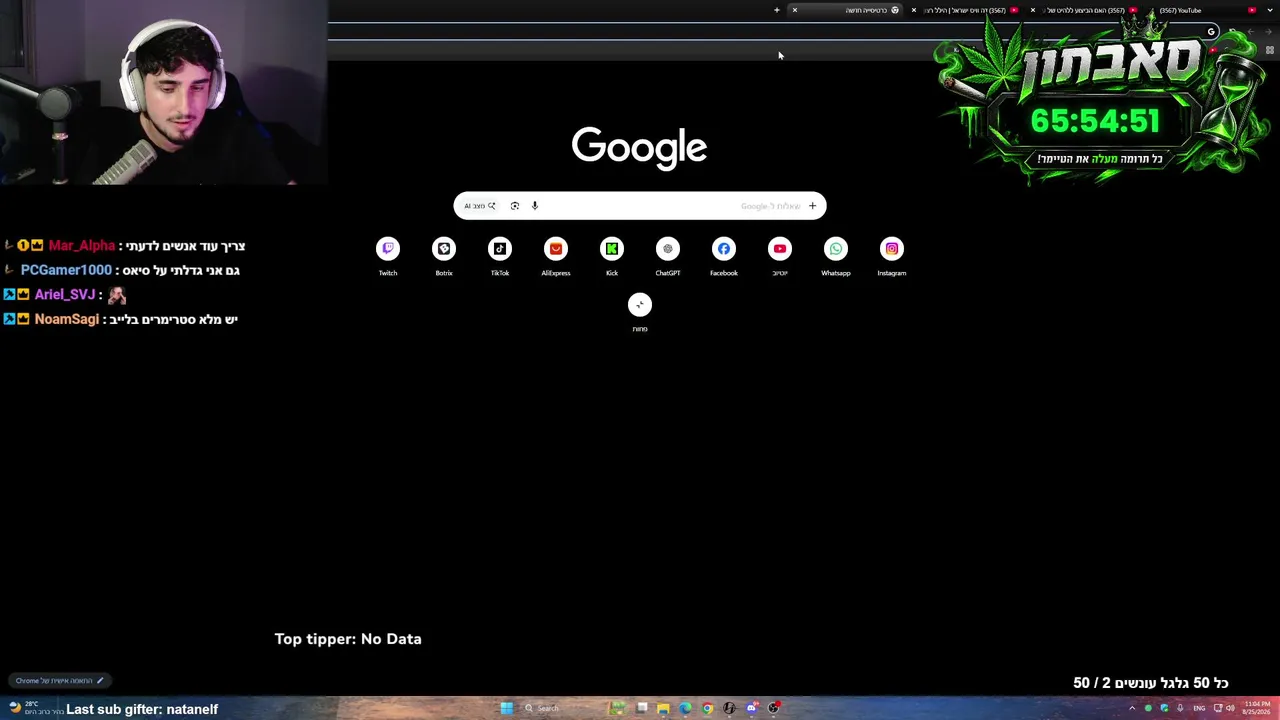Viewport: 1280px width, 720px height.
Task: Start a voice search with the microphone
Action: point(535,206)
